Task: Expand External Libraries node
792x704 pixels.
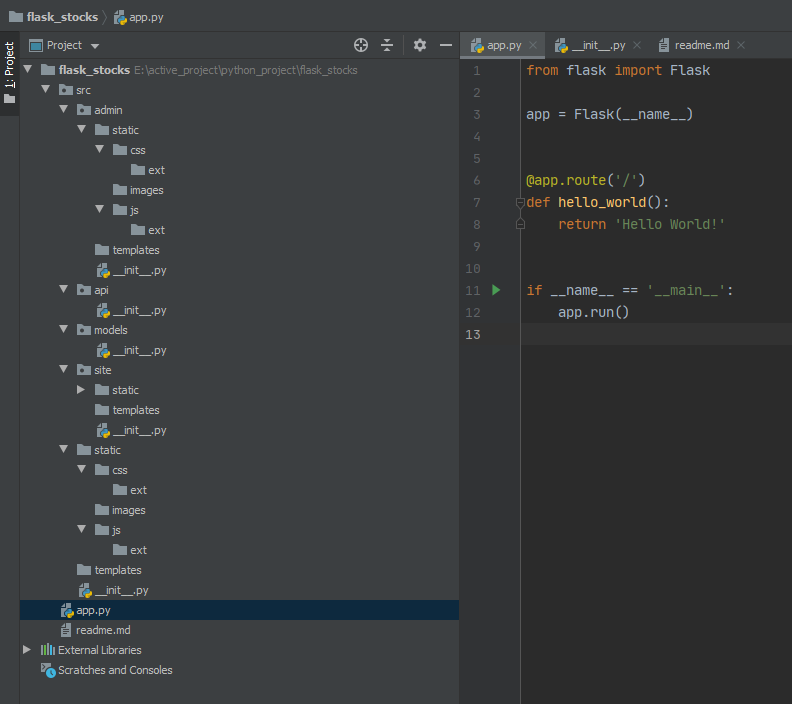Action: [x=27, y=650]
